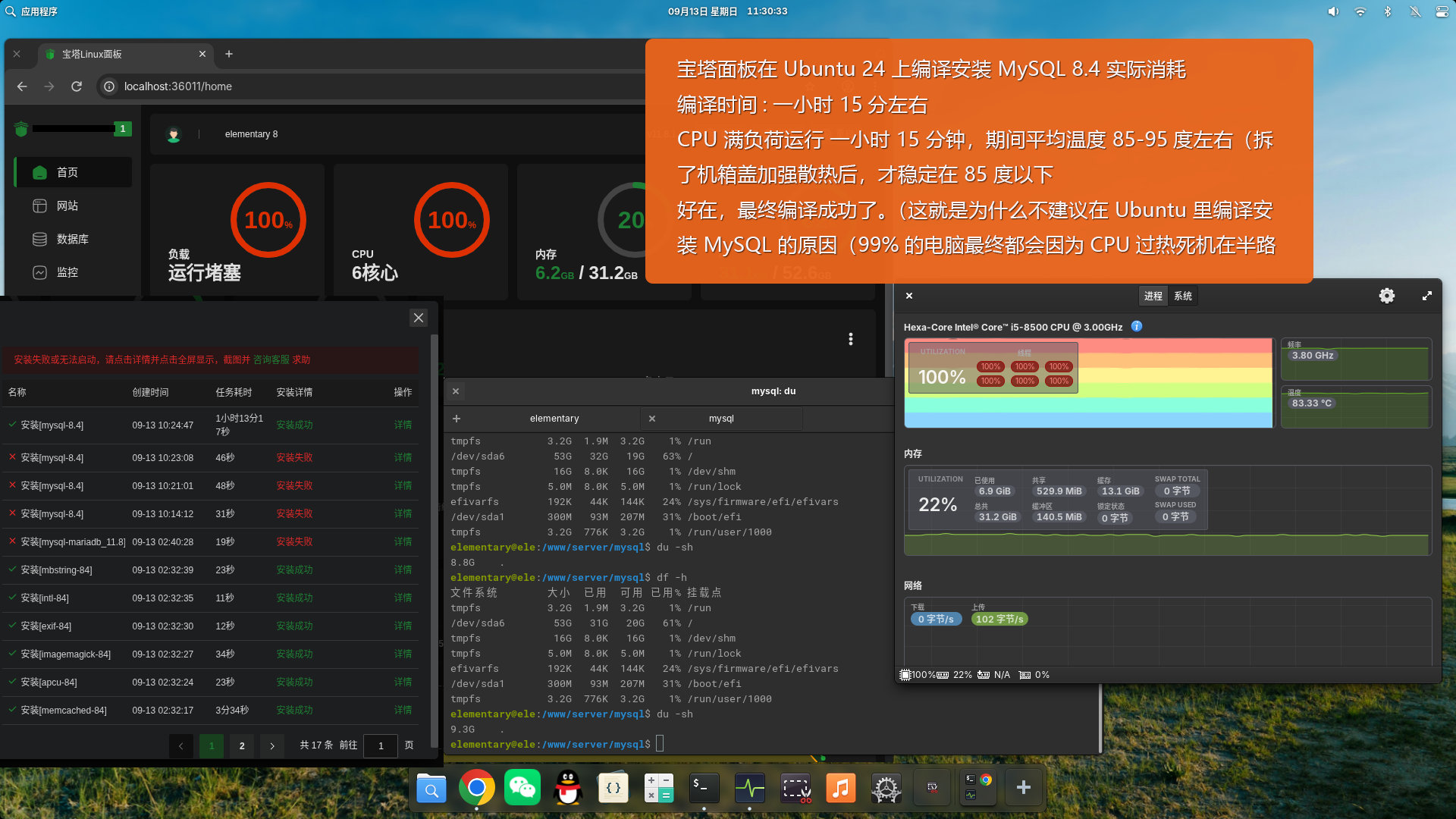The height and width of the screenshot is (819, 1456).
Task: Click the 咨询客服 link in the red notice
Action: point(271,359)
